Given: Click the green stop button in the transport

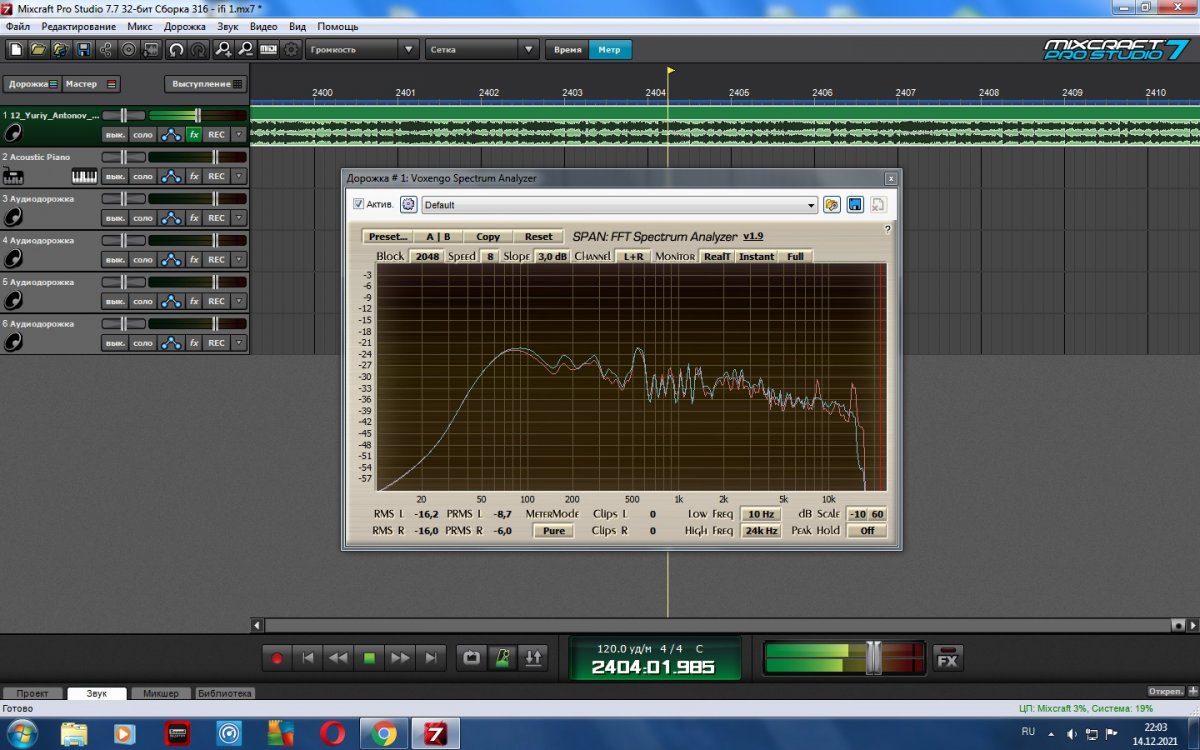Looking at the screenshot, I should coord(369,658).
